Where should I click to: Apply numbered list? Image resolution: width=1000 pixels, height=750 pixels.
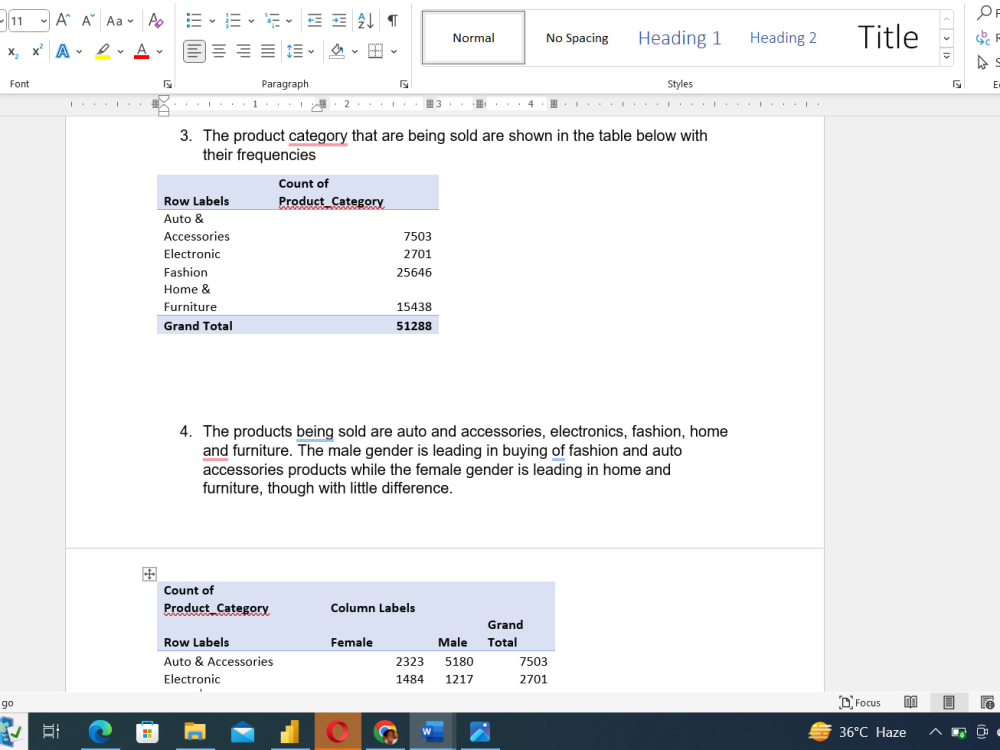(233, 20)
